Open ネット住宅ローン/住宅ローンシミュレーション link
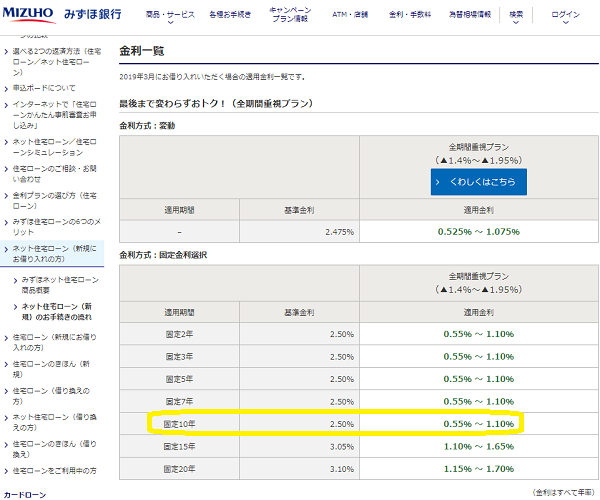 pyautogui.click(x=55, y=147)
